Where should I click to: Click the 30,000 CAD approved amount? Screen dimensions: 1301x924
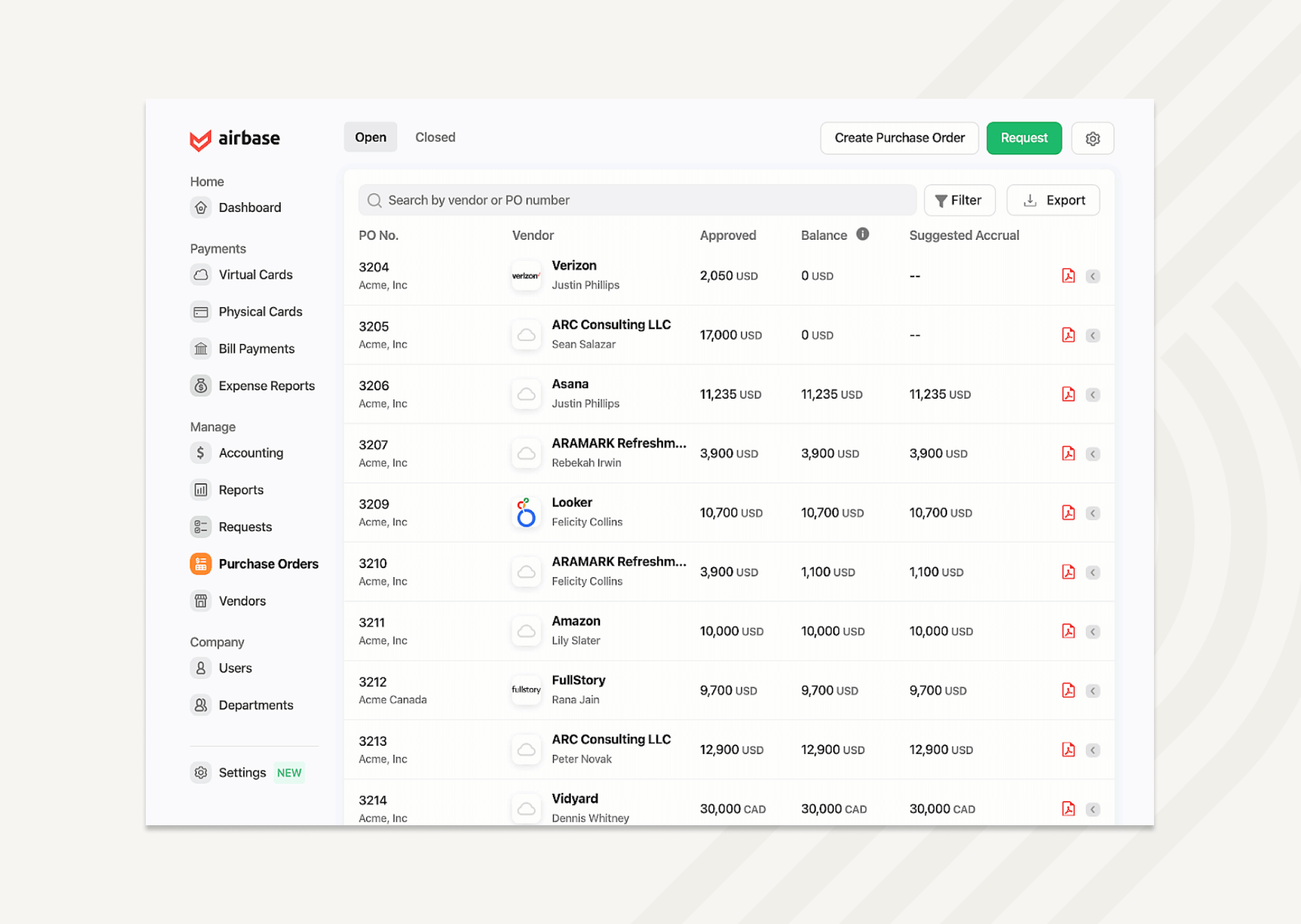tap(732, 809)
